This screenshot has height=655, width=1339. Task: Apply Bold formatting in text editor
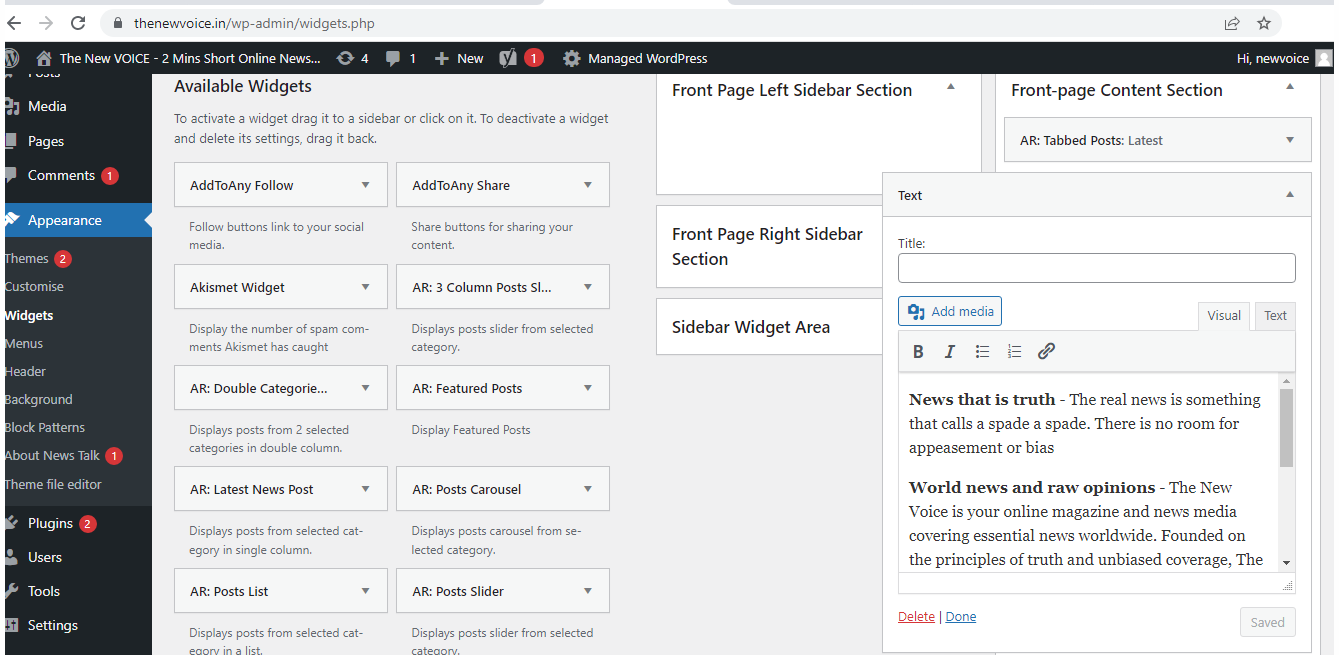918,351
